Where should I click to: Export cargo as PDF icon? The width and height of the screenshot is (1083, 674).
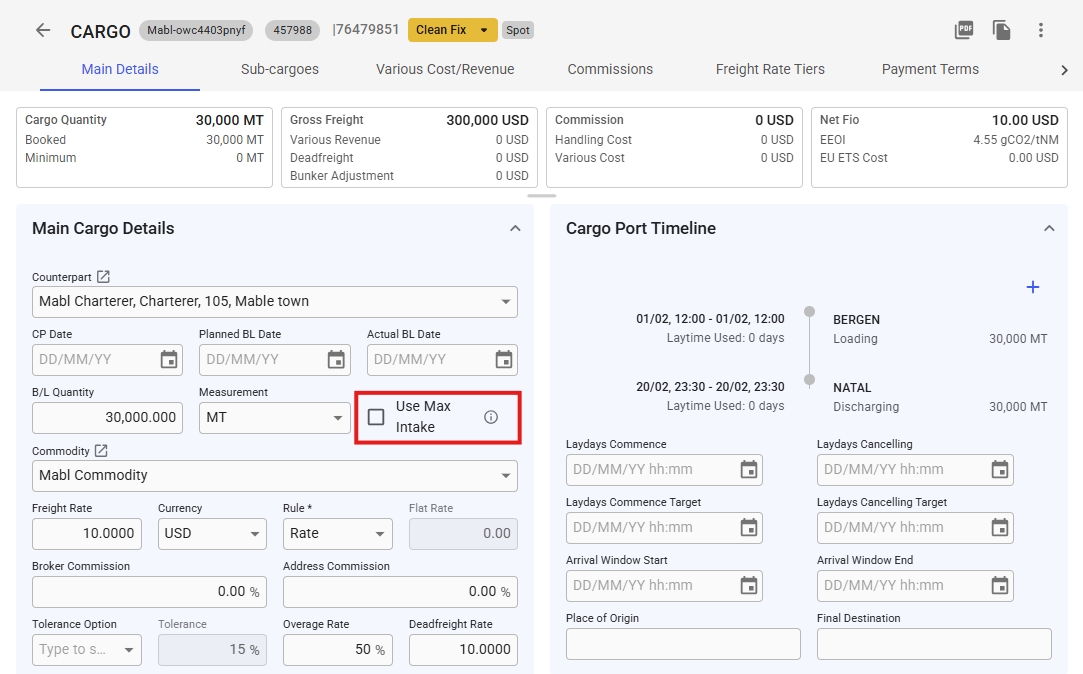pos(964,30)
